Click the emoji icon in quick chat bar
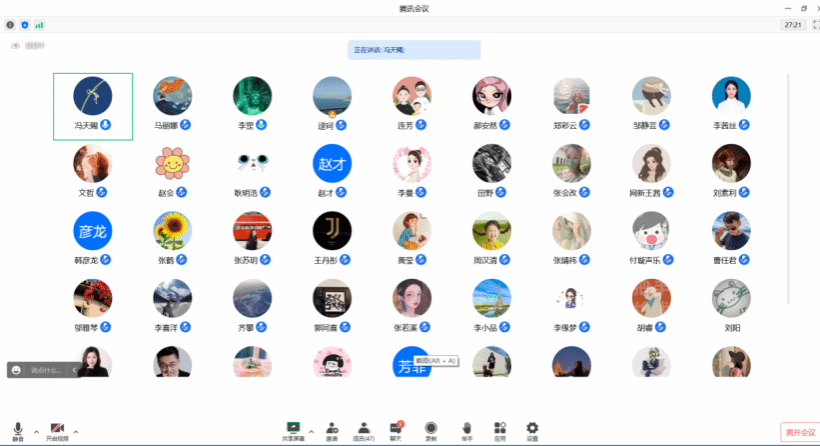Image resolution: width=820 pixels, height=446 pixels. tap(16, 370)
